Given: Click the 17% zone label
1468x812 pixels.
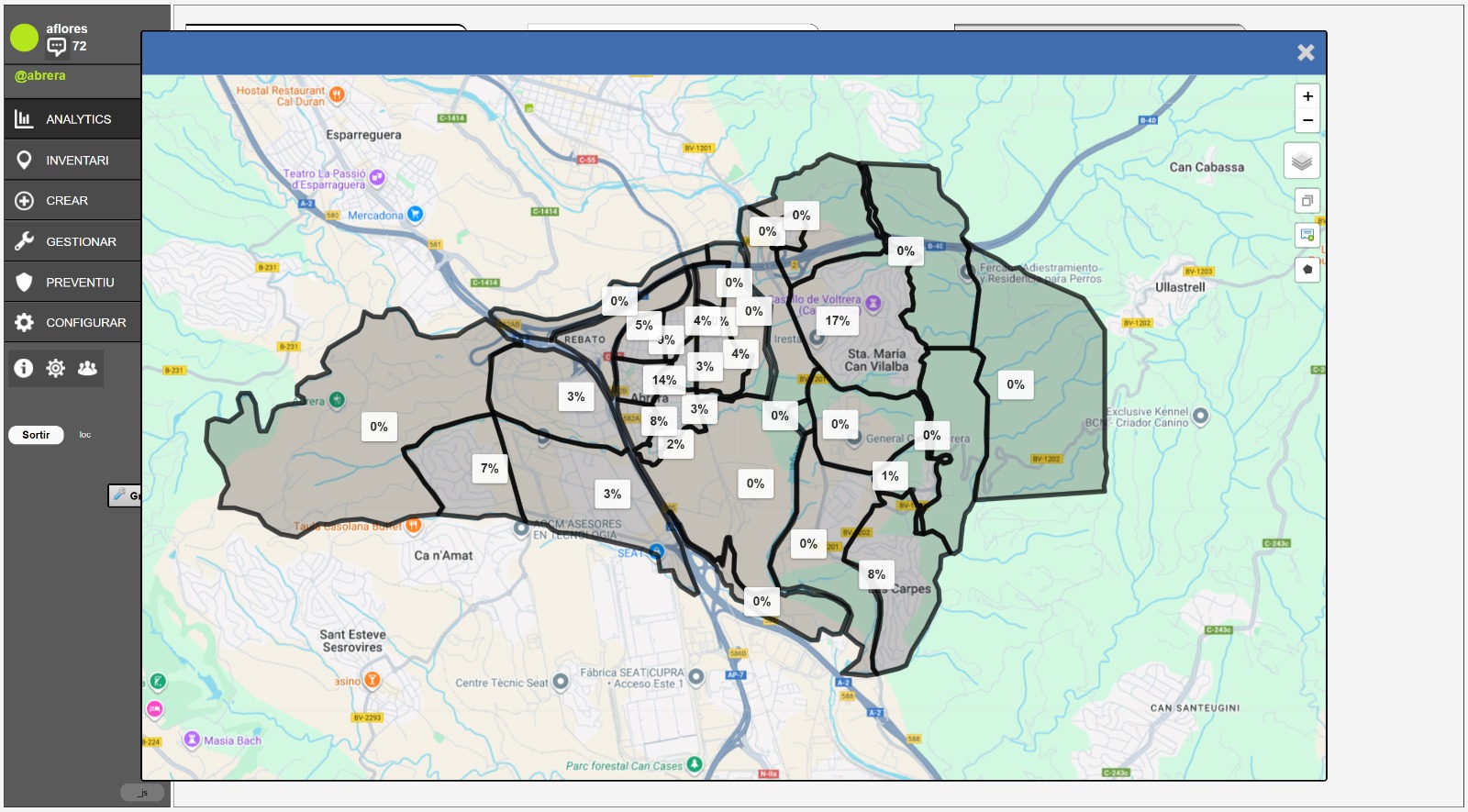Looking at the screenshot, I should 837,321.
